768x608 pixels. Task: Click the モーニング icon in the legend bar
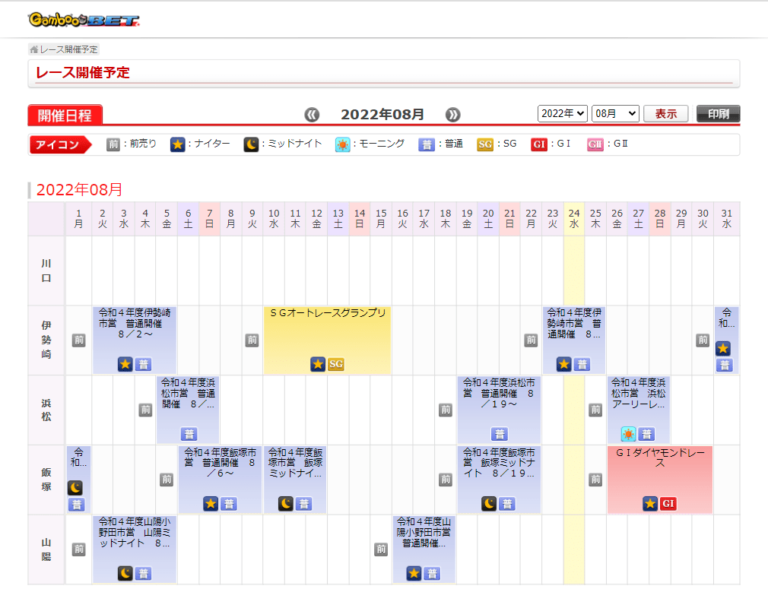[x=343, y=144]
